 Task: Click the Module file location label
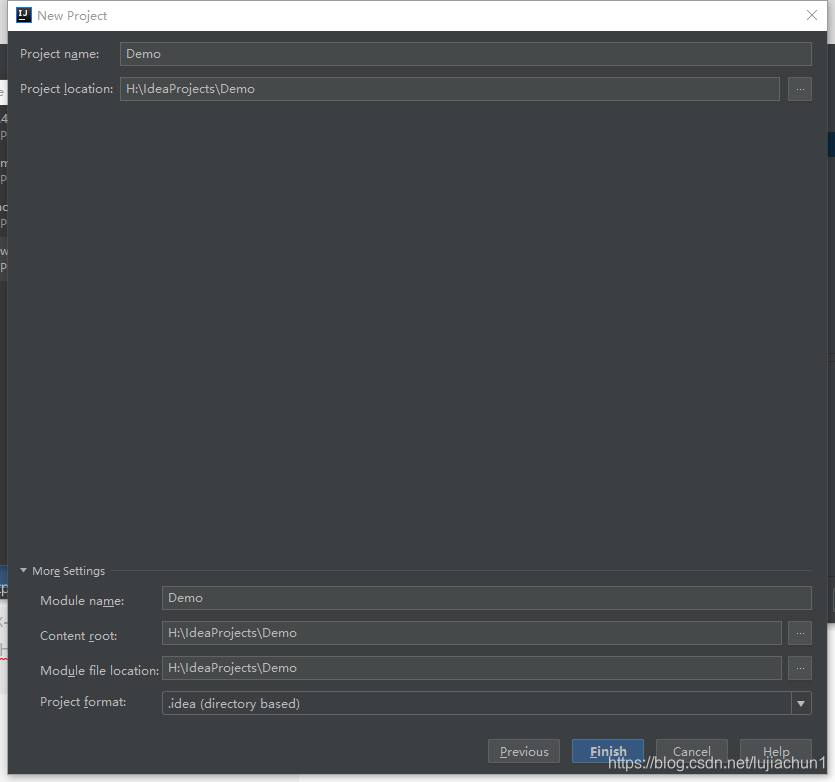[x=100, y=671]
